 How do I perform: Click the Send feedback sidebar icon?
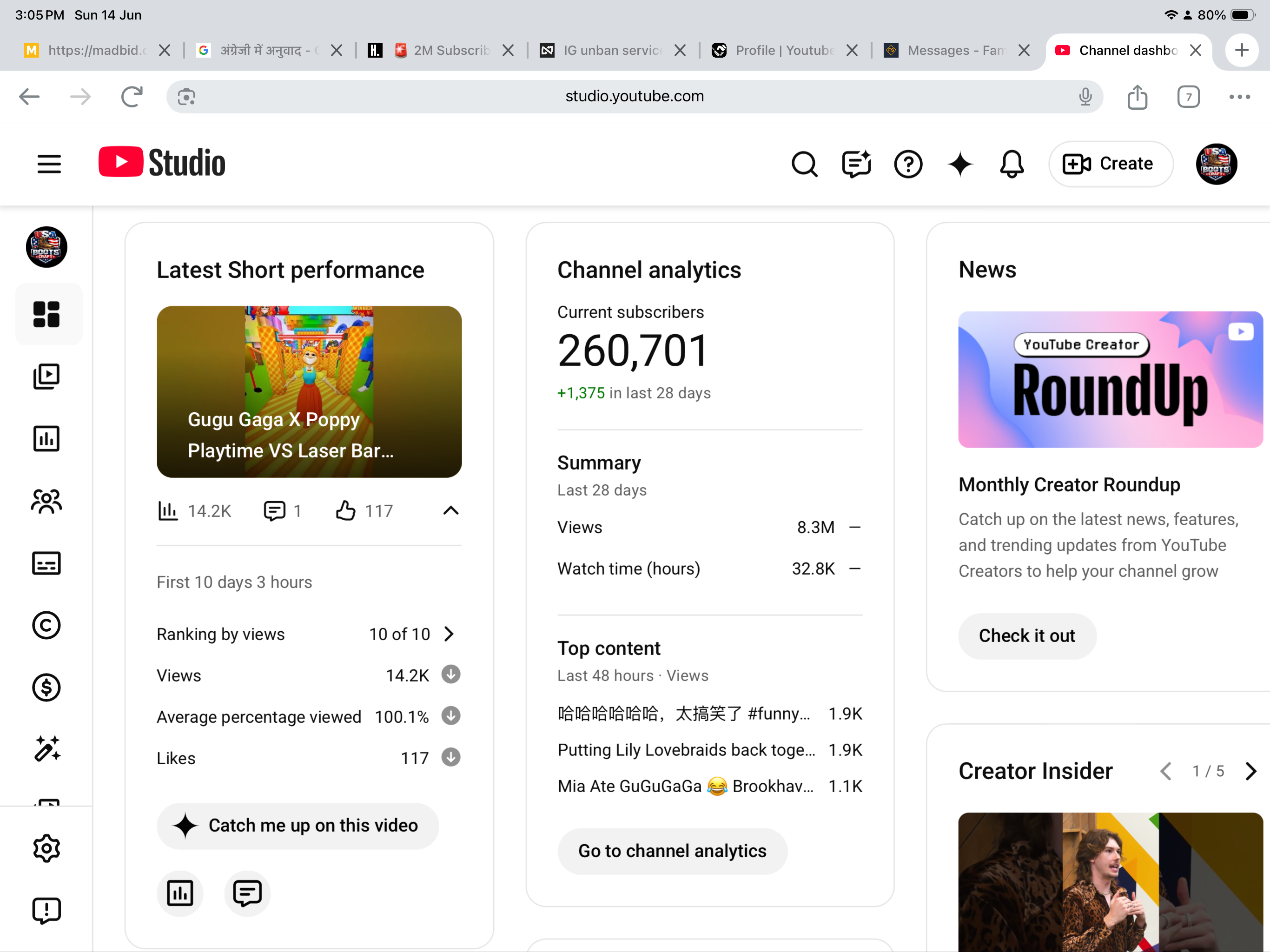tap(46, 910)
